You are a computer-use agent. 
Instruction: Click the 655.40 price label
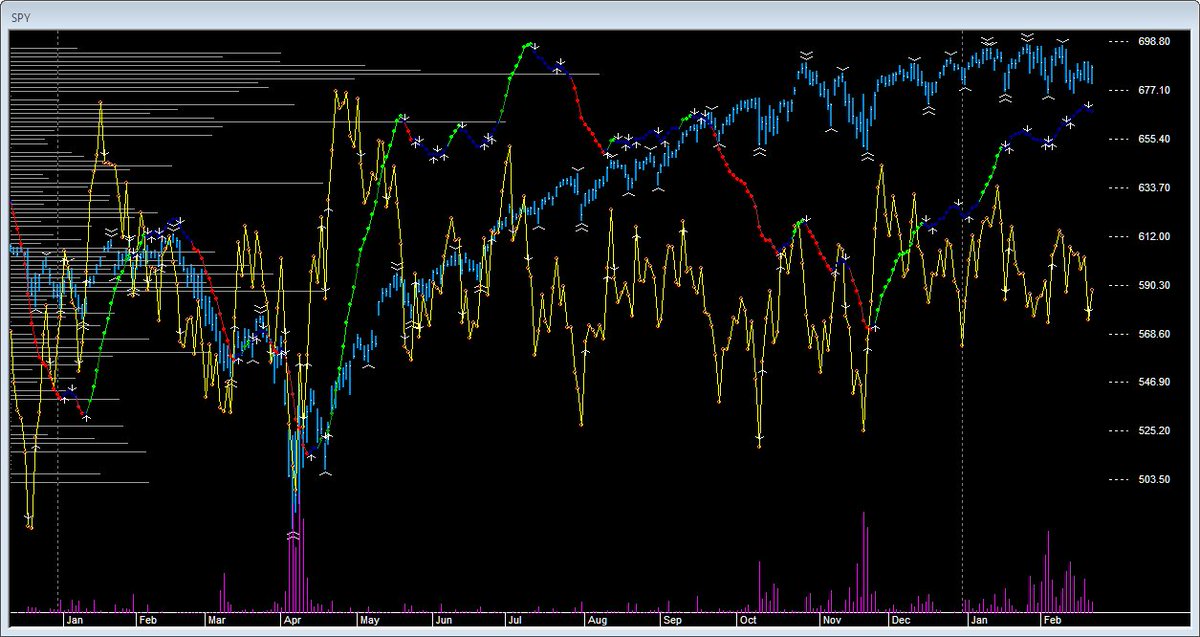1153,139
